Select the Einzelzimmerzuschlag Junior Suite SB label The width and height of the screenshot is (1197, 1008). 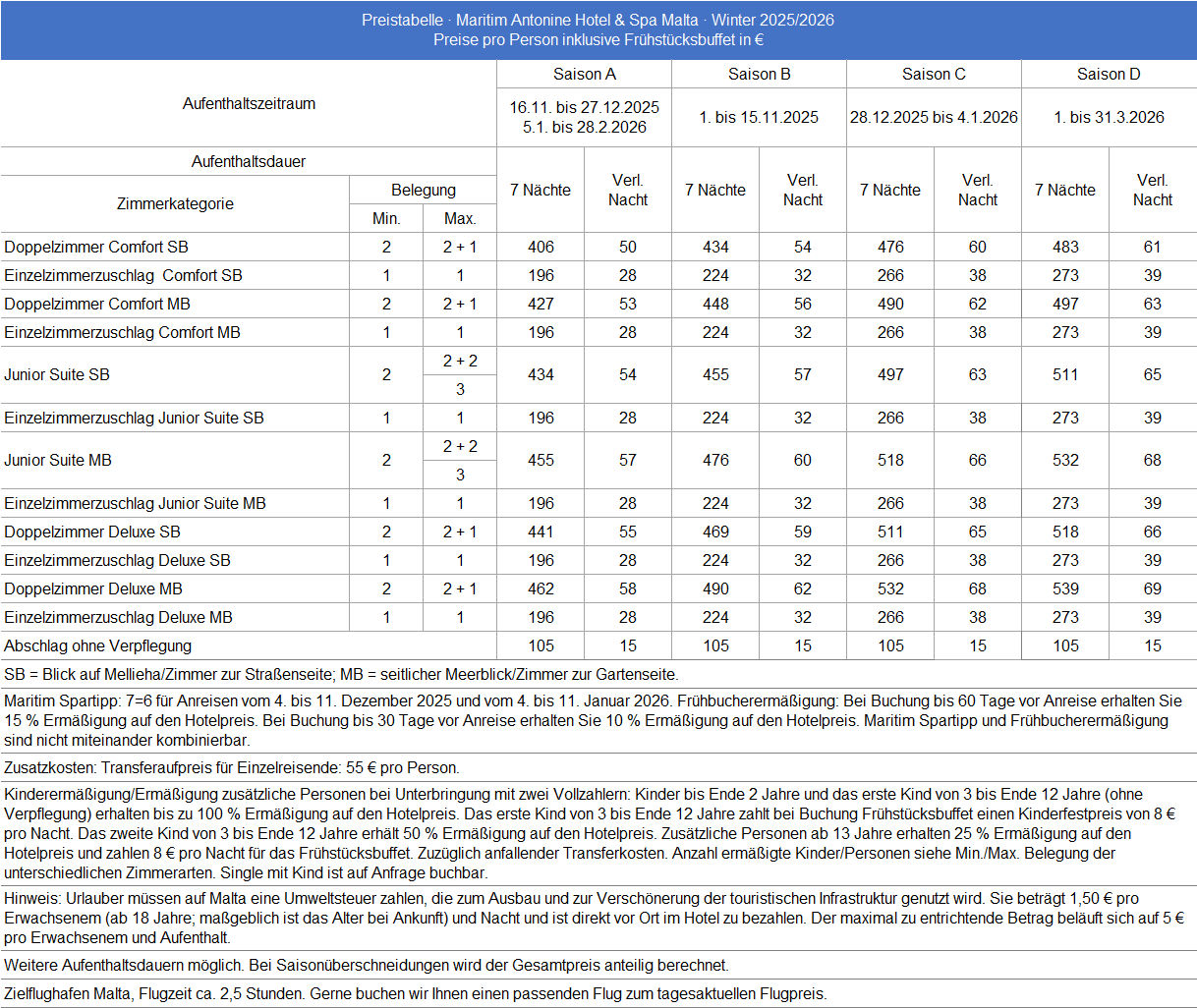point(134,418)
